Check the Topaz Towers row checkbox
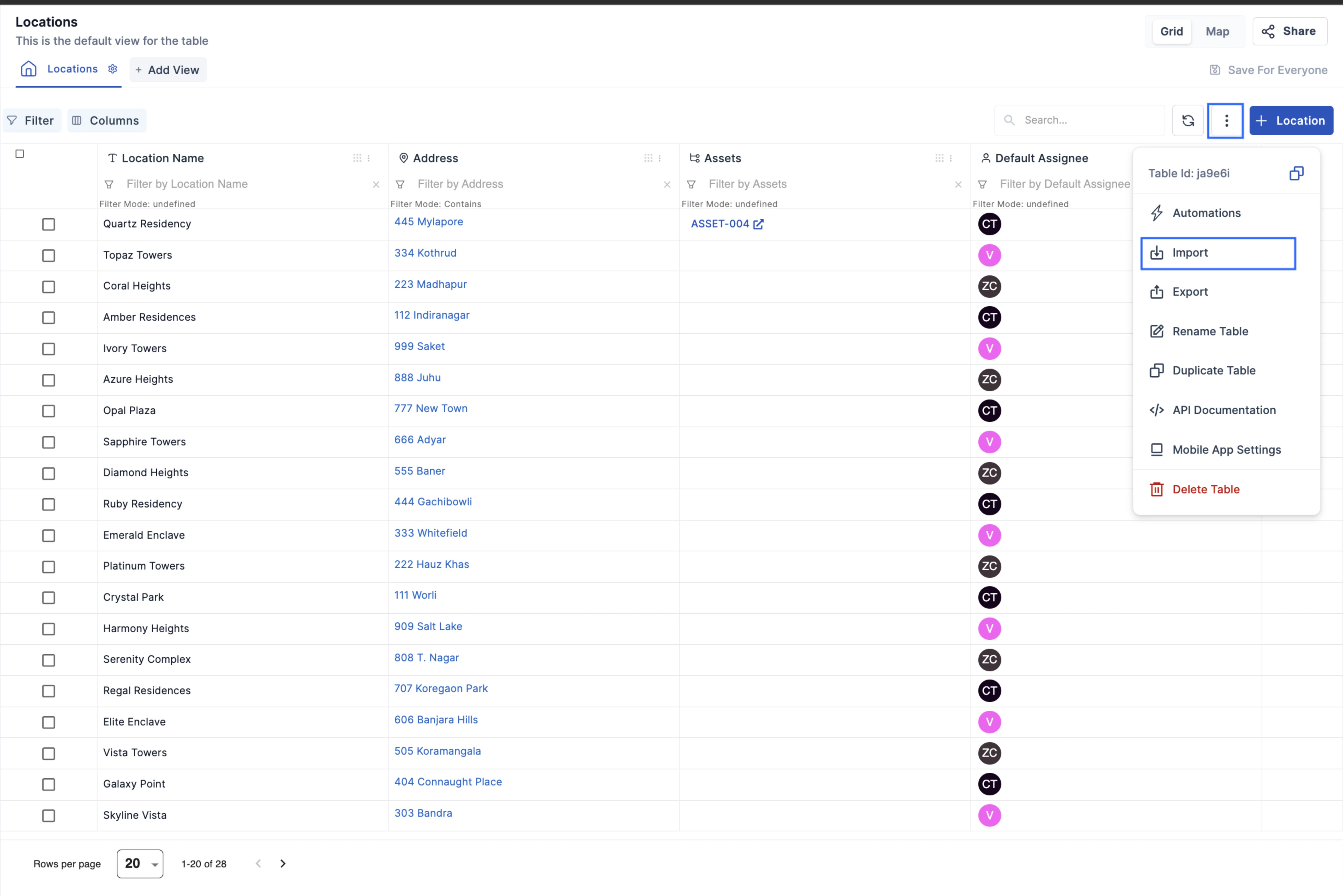This screenshot has height=896, width=1343. (49, 256)
